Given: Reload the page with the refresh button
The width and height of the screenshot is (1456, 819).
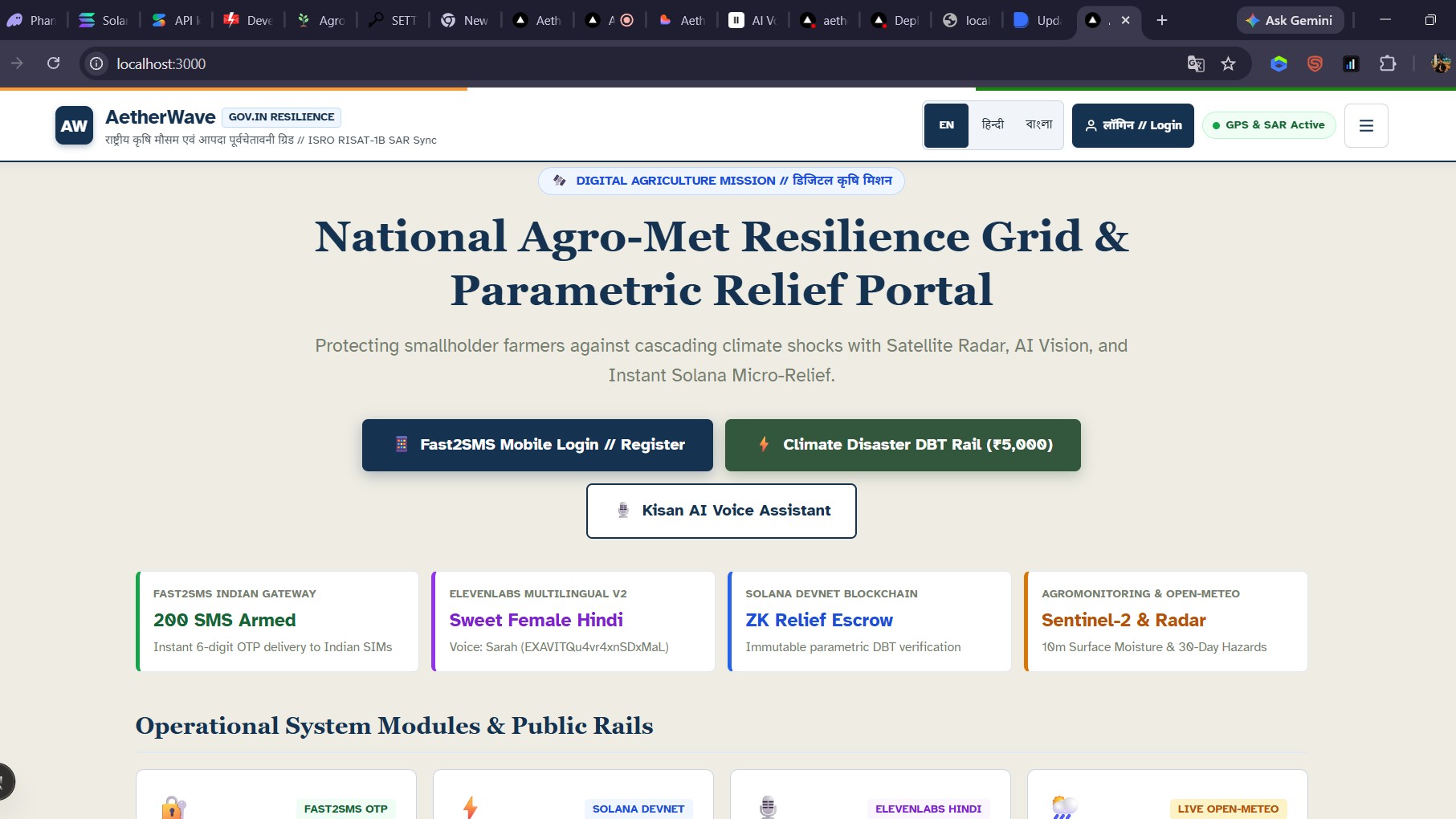Looking at the screenshot, I should (x=54, y=63).
